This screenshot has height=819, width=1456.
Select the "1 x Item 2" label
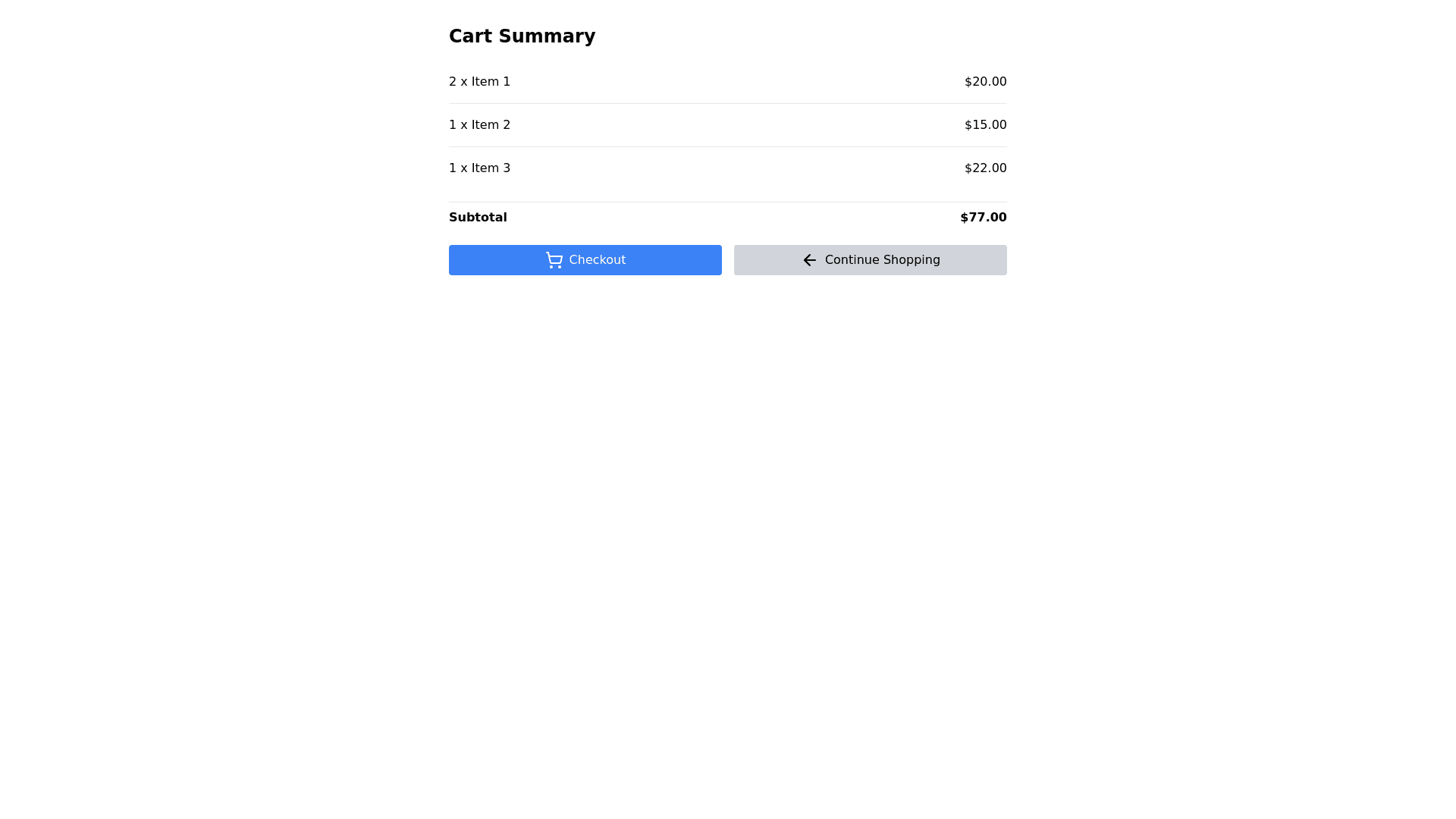[479, 125]
